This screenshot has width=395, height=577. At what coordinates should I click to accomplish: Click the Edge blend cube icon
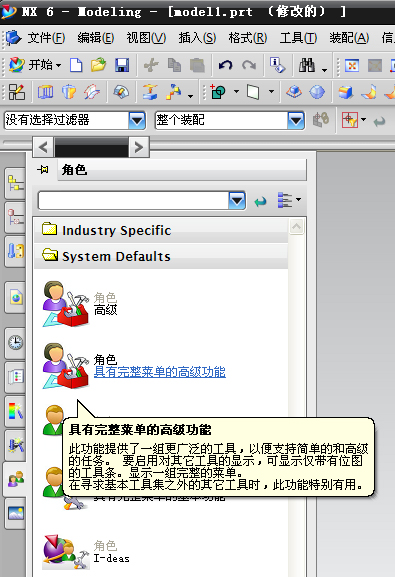345,92
